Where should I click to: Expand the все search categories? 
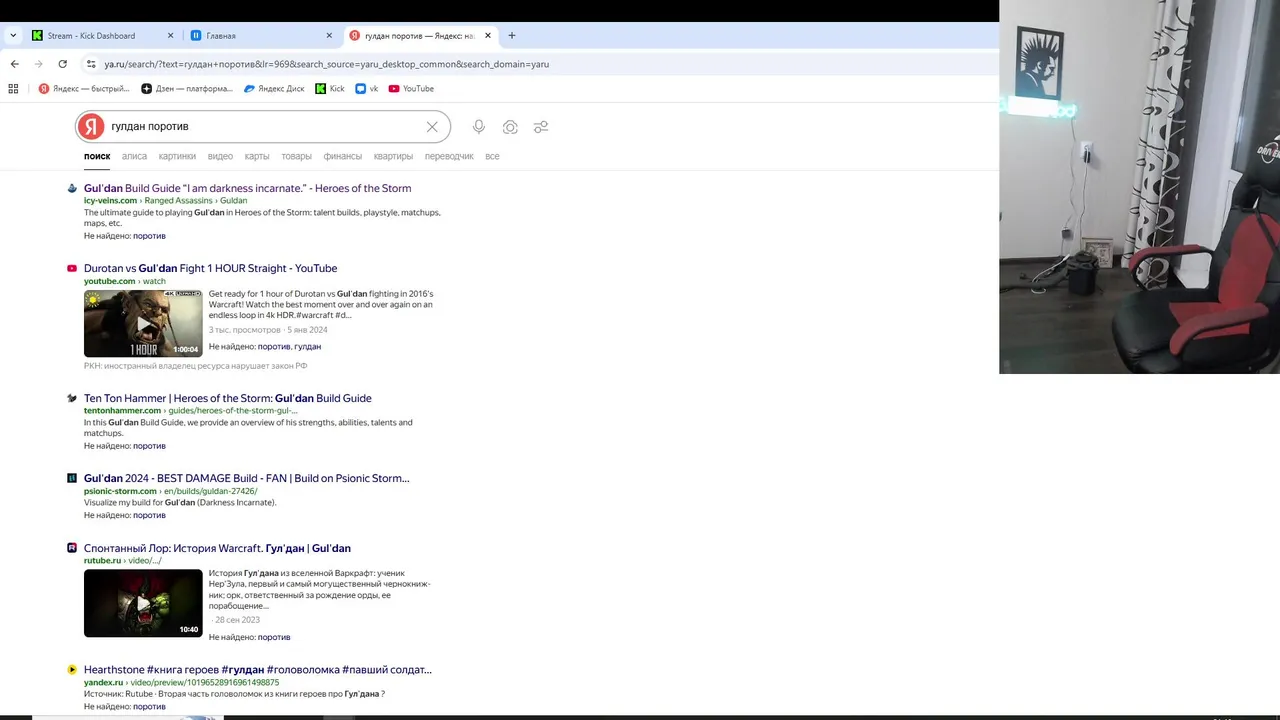492,156
